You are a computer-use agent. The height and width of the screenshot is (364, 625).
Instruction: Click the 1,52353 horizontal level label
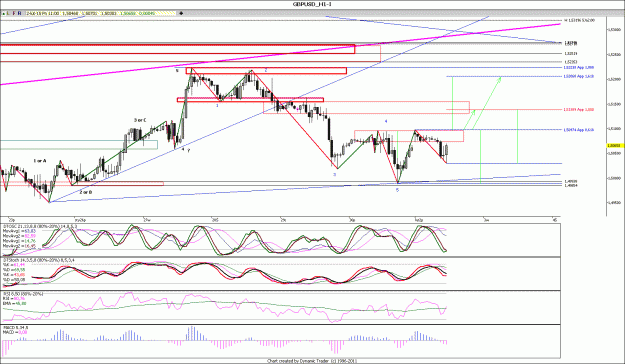570,62
